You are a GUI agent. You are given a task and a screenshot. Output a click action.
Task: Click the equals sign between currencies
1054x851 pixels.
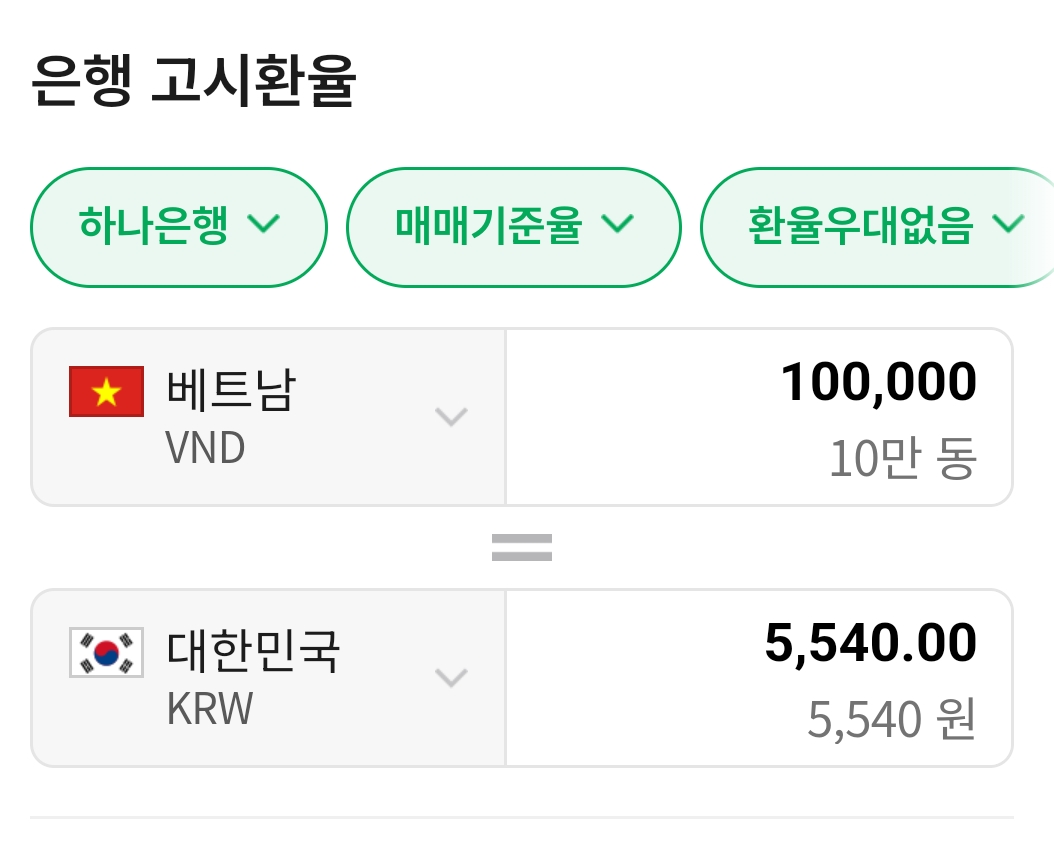(x=522, y=547)
